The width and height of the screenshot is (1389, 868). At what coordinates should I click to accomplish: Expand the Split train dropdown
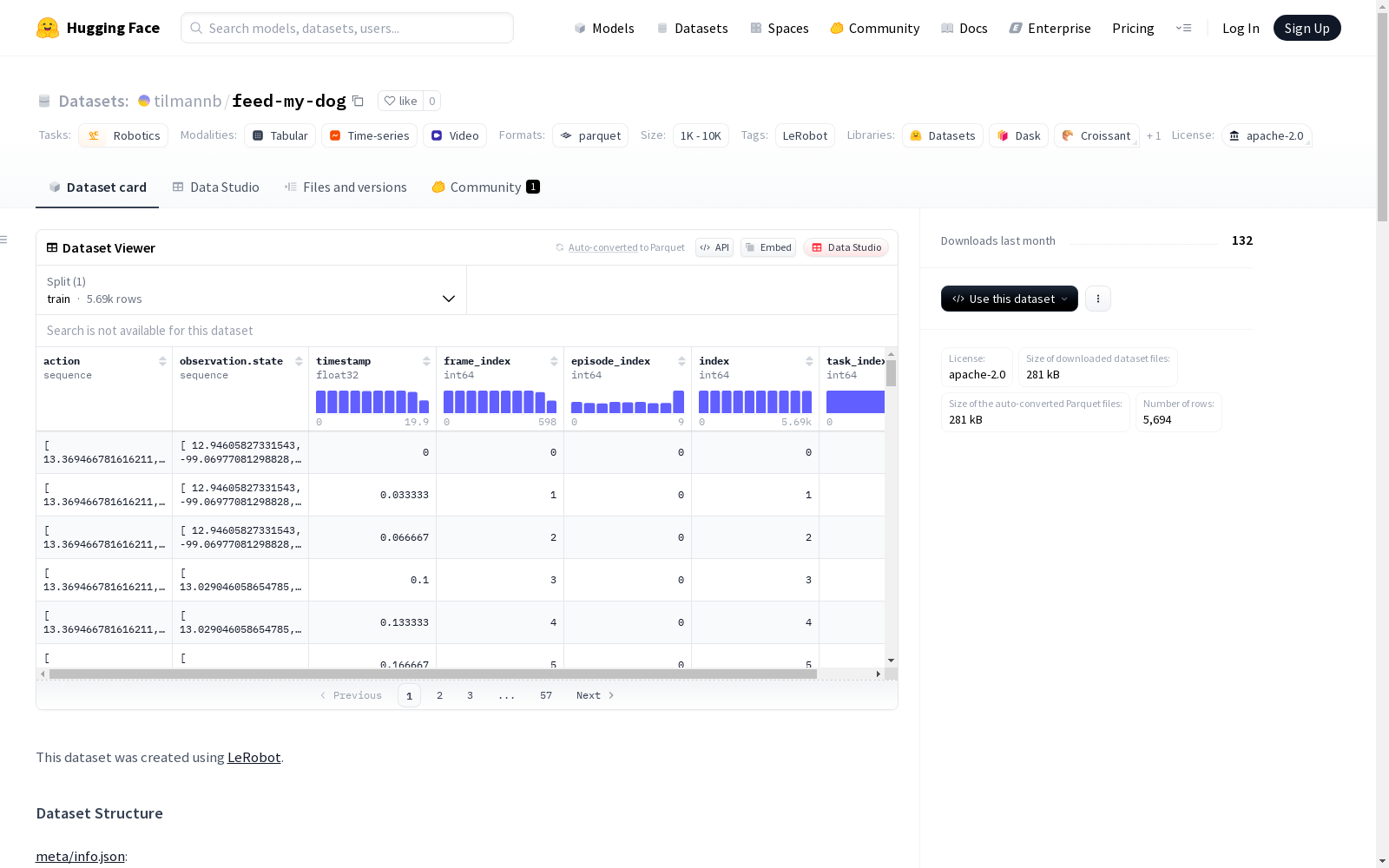[252, 290]
